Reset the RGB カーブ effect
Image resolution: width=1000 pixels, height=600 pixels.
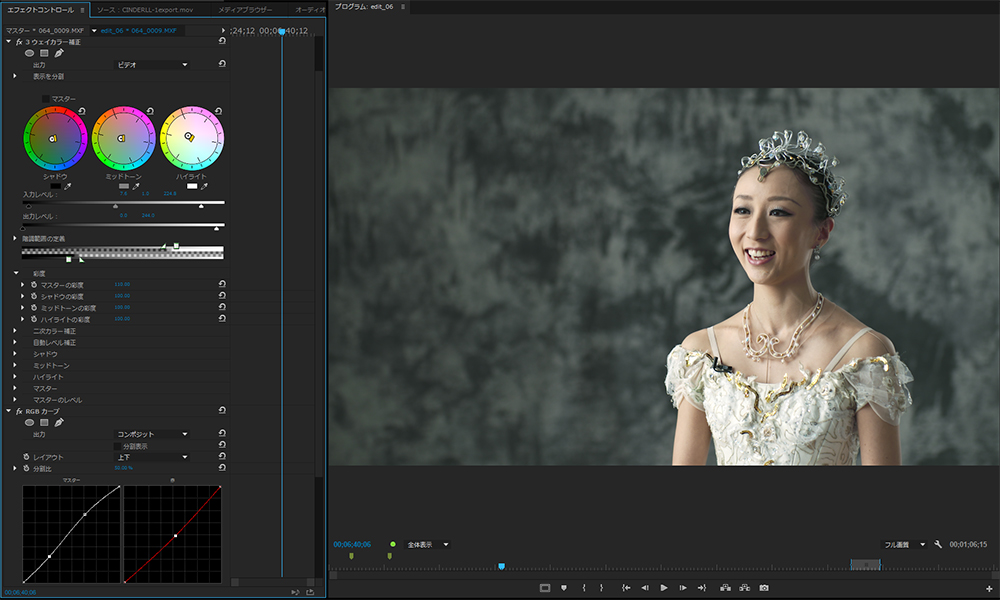pos(222,410)
